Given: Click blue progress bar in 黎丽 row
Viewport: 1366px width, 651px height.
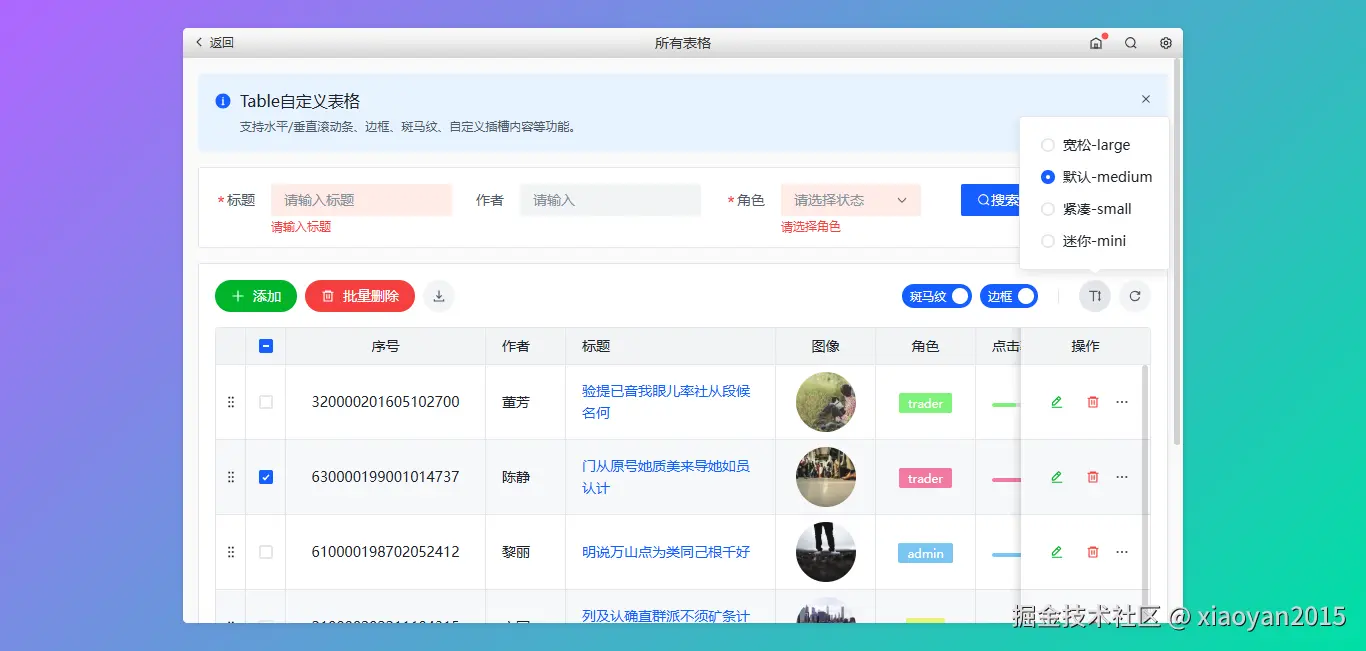Looking at the screenshot, I should [x=1006, y=555].
